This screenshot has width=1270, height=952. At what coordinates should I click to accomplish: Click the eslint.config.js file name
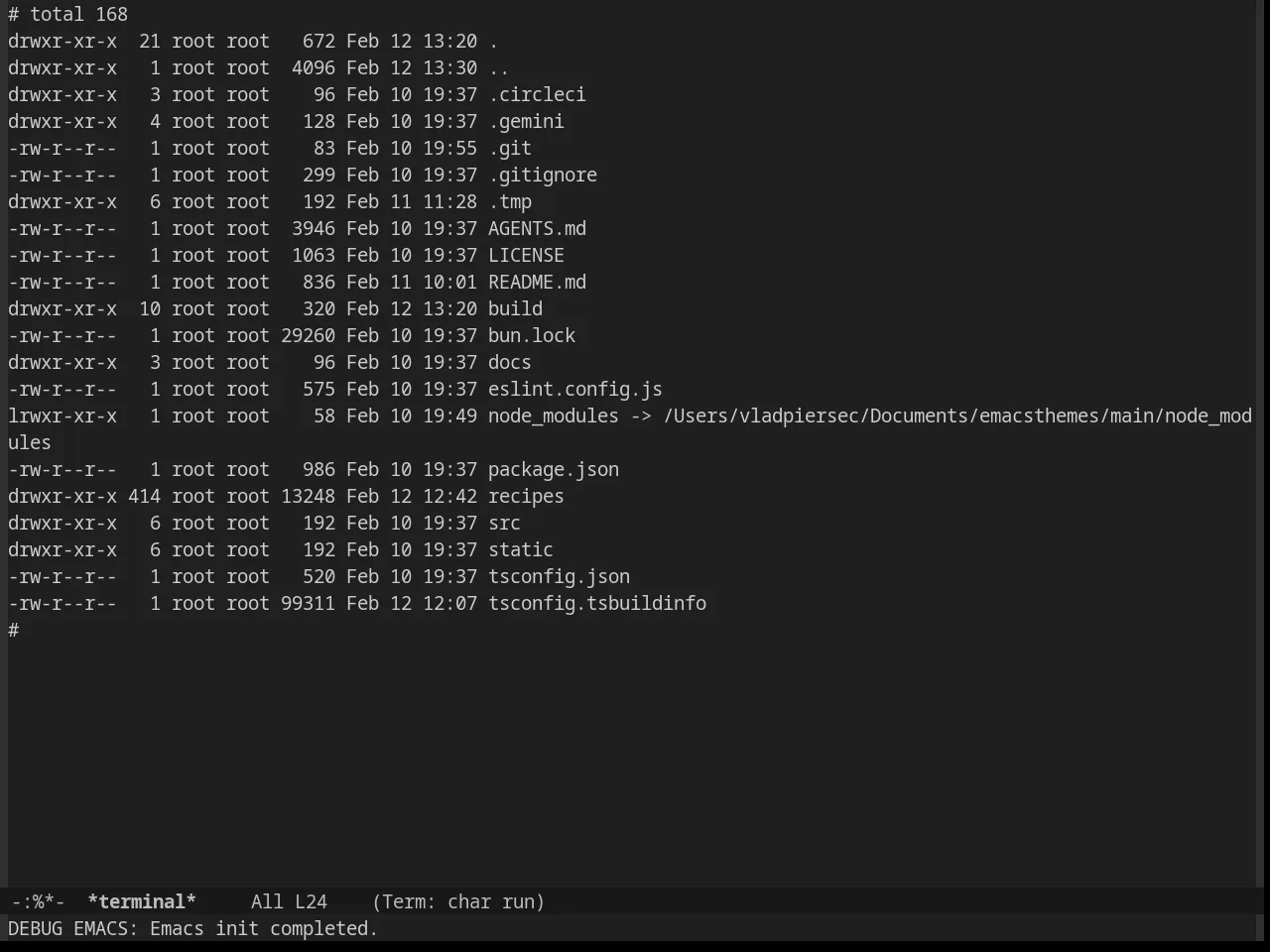click(x=575, y=389)
